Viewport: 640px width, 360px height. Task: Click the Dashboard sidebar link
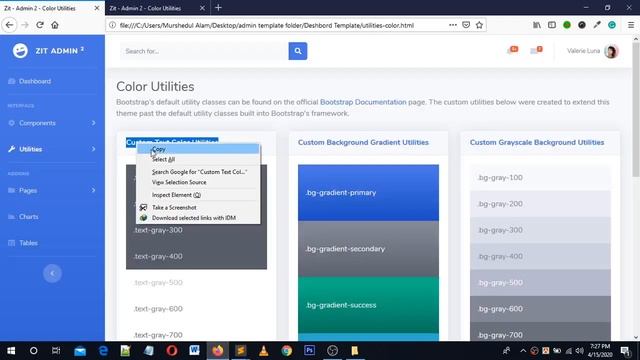pos(35,81)
